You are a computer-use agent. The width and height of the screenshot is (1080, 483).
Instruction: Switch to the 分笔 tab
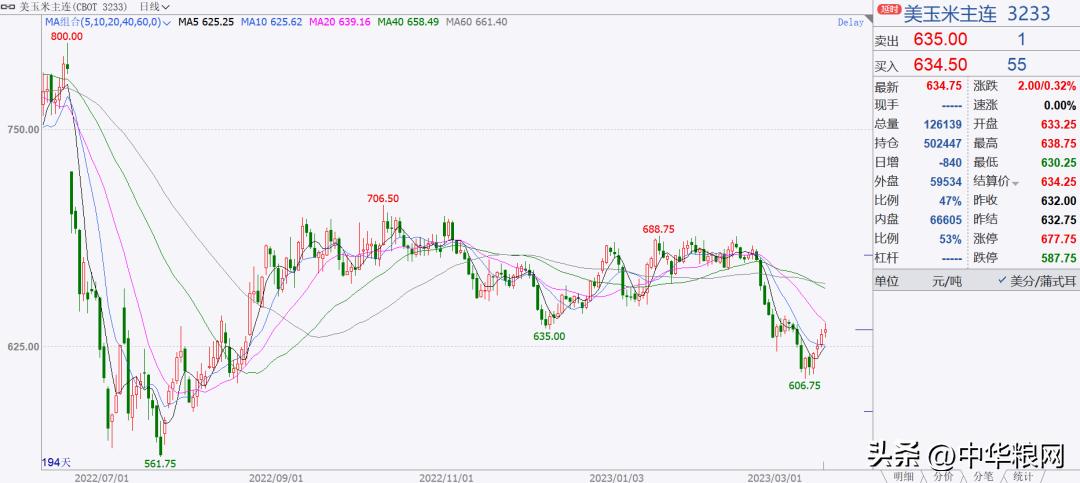pos(984,476)
